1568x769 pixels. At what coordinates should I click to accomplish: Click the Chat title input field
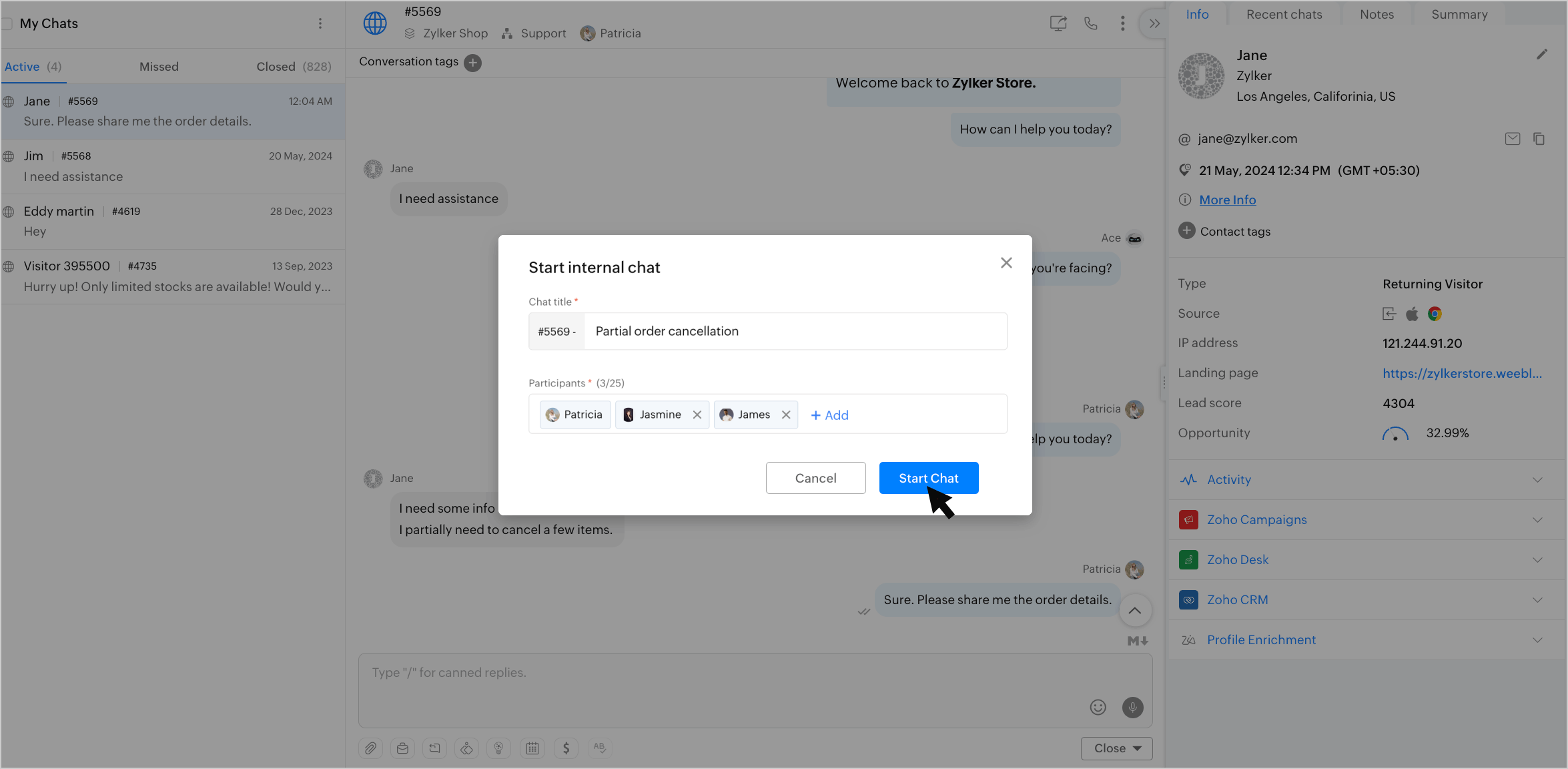coord(794,331)
